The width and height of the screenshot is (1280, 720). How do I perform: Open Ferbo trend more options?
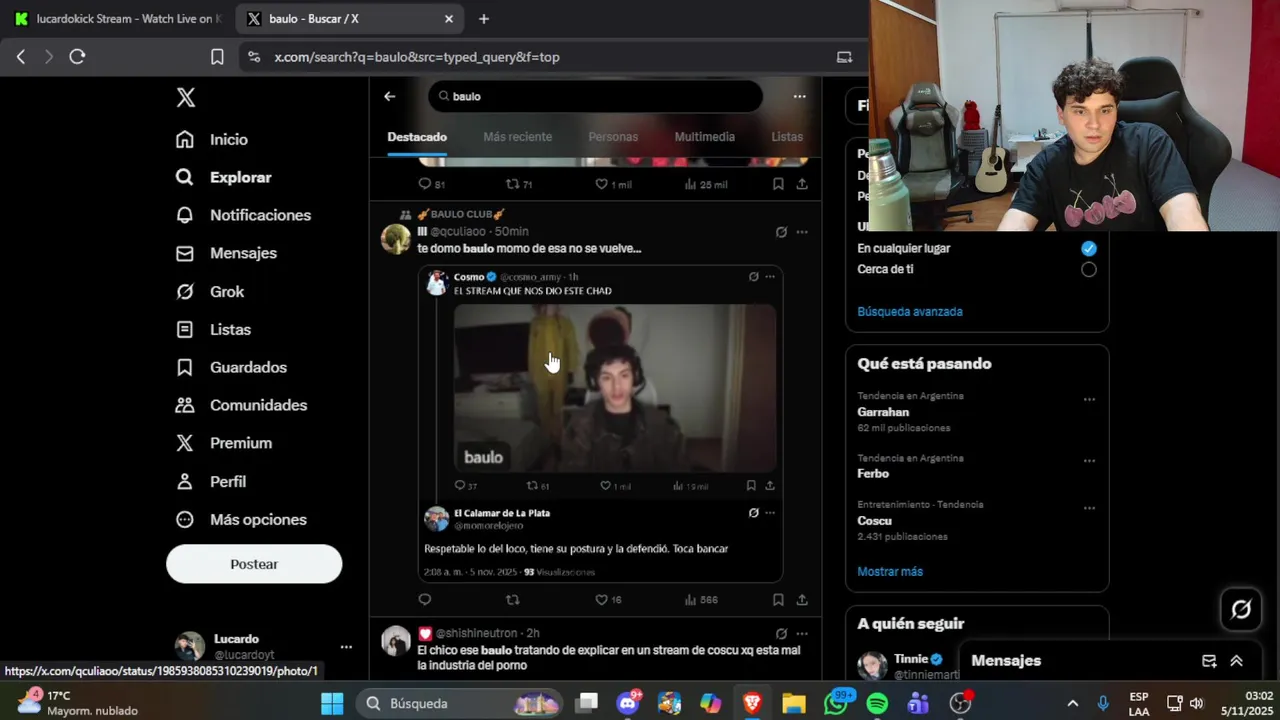(1090, 461)
